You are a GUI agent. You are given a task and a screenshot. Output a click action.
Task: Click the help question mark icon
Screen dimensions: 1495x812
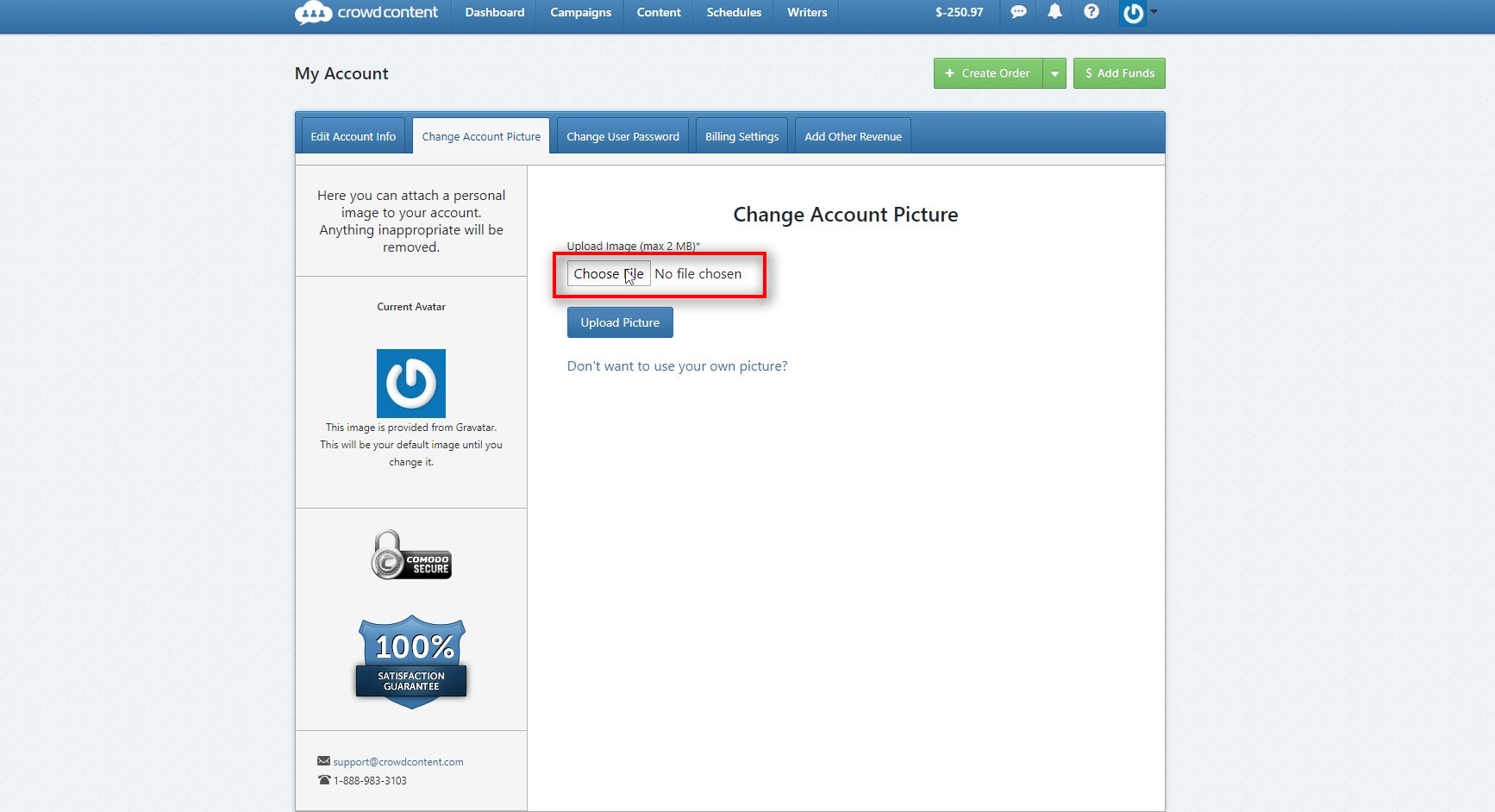pos(1092,12)
